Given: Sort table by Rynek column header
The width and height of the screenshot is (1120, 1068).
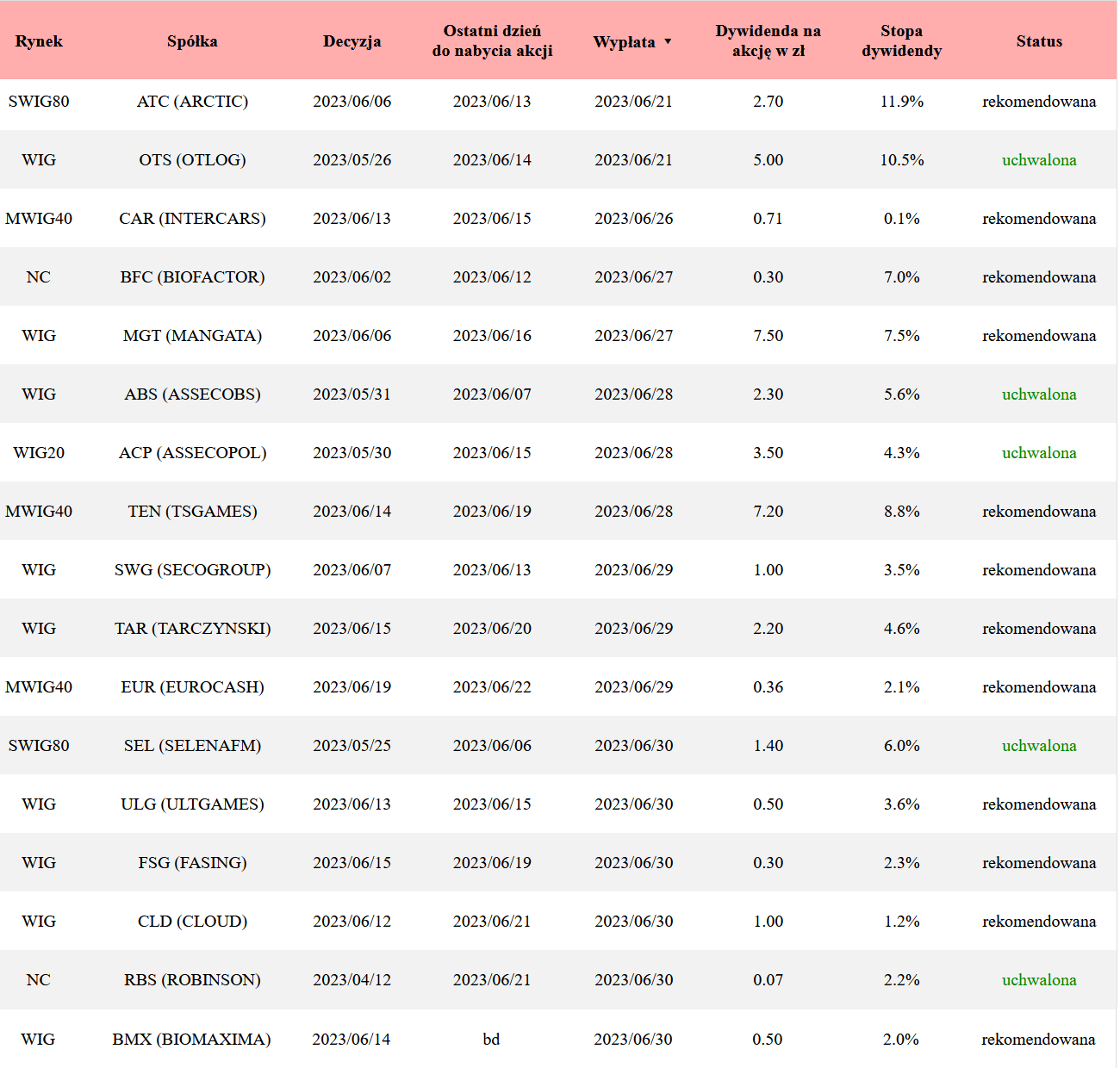Looking at the screenshot, I should (39, 41).
